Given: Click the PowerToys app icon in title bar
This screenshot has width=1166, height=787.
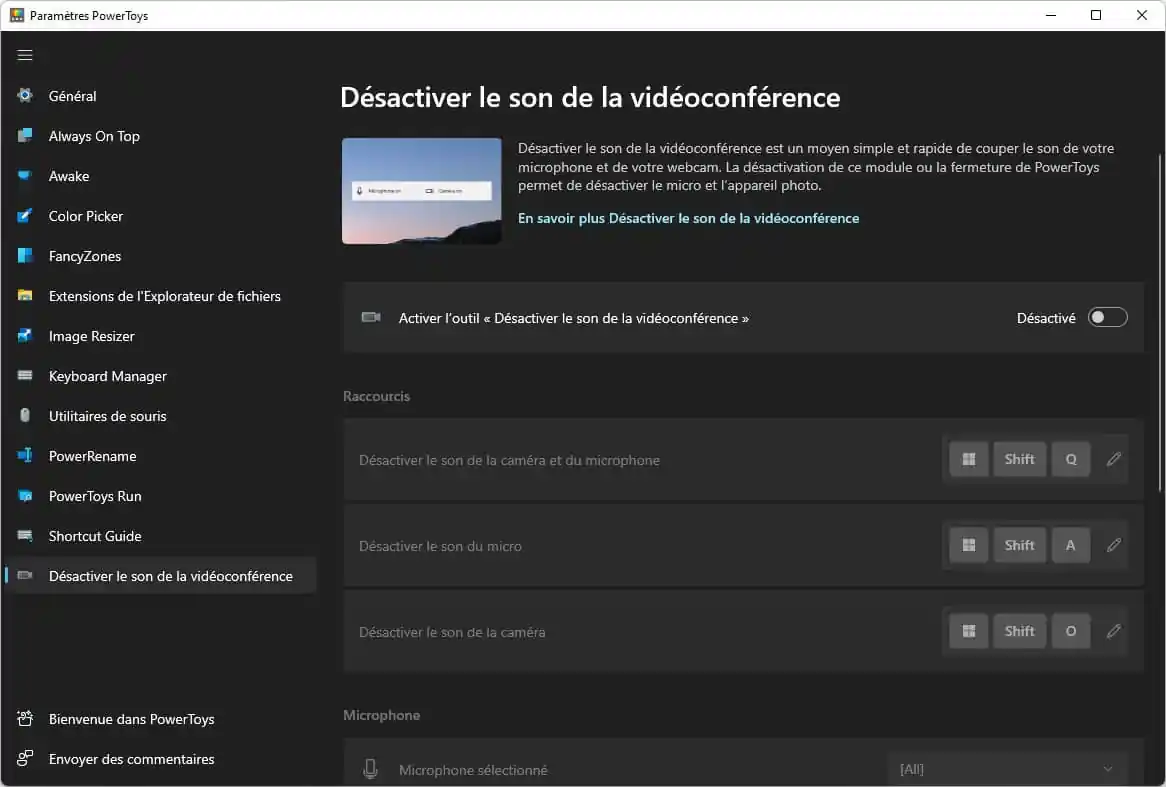Looking at the screenshot, I should pos(16,16).
